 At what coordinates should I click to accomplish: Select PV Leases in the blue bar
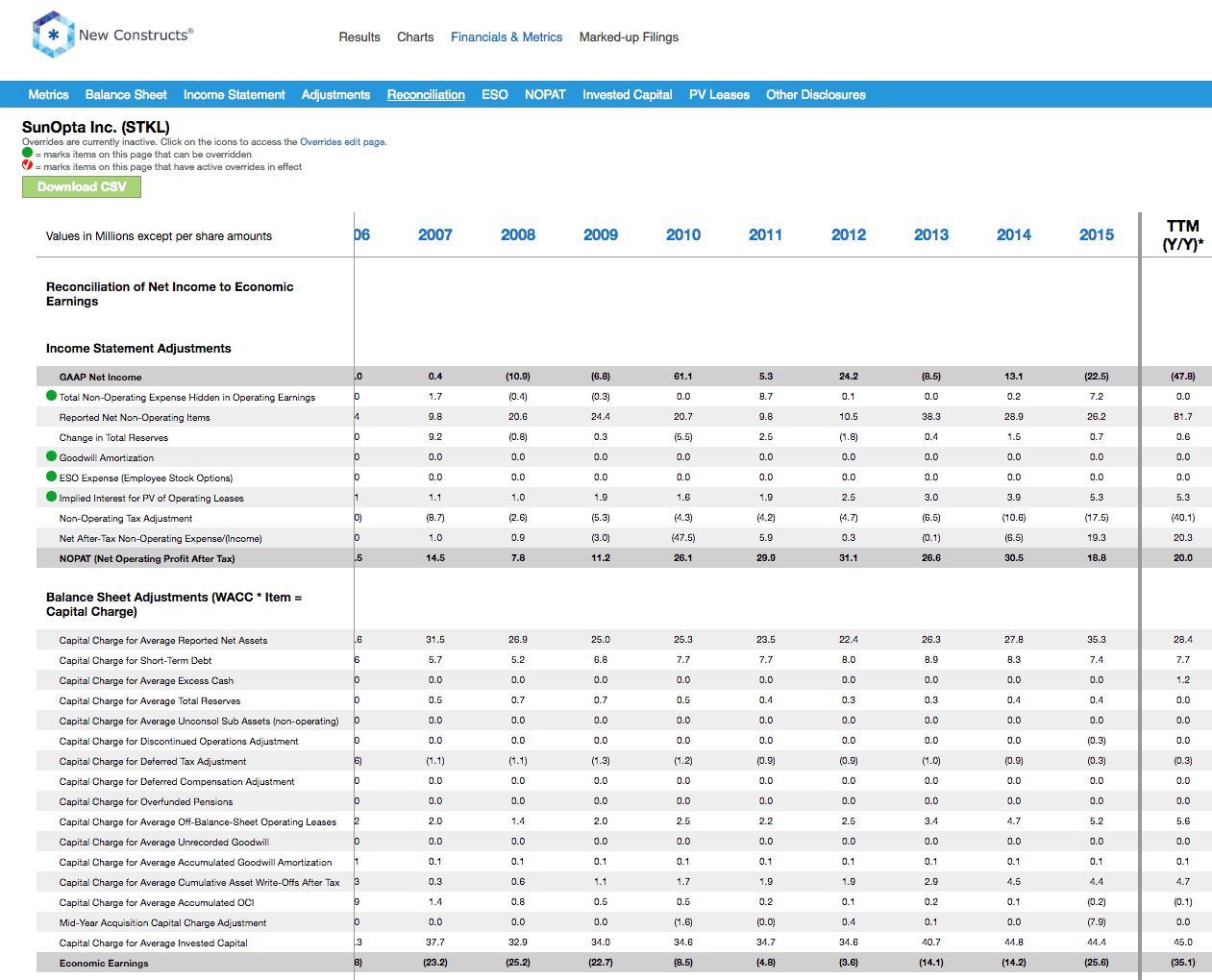719,95
